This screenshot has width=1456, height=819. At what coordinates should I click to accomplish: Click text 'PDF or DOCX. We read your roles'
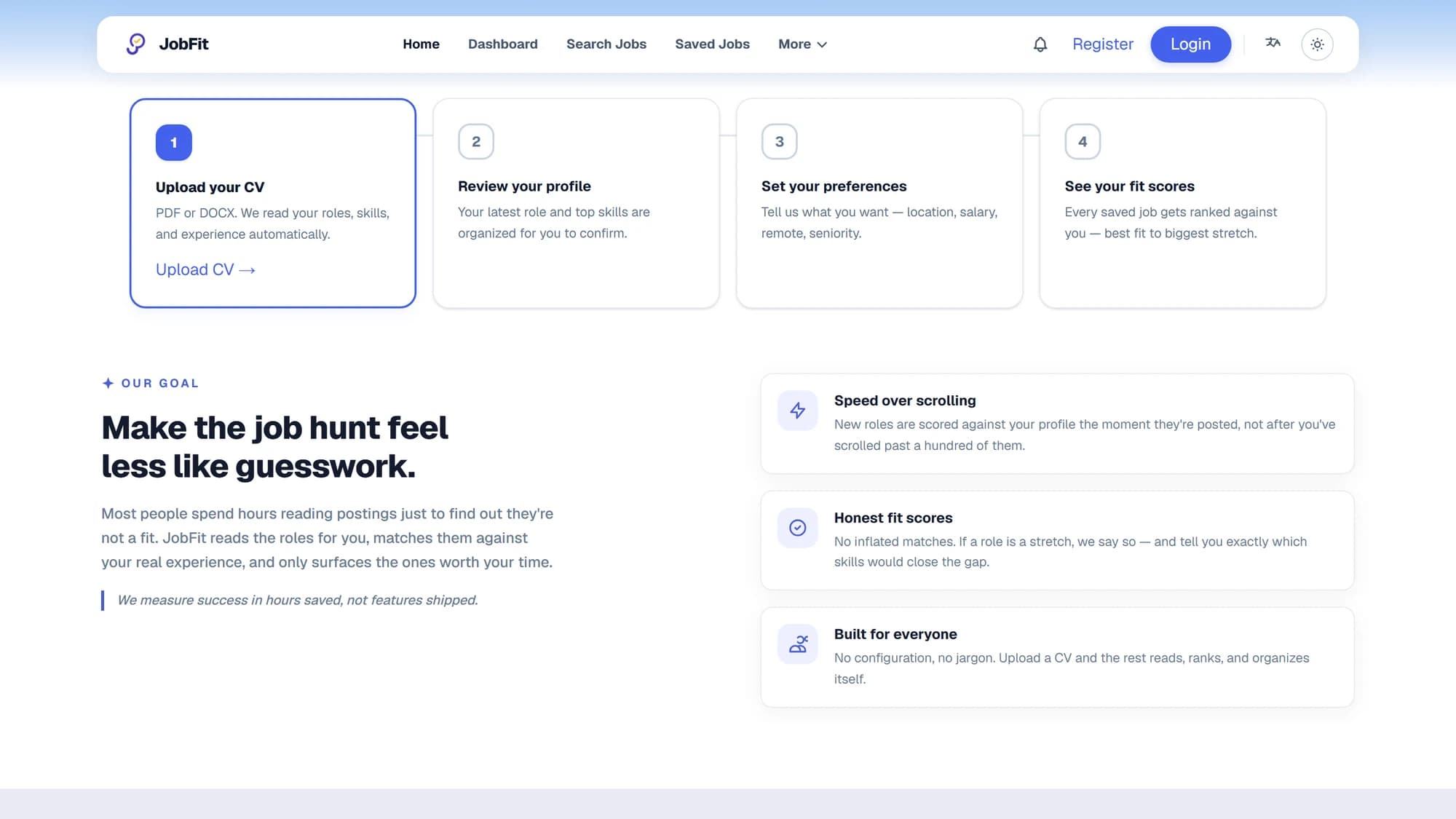coord(272,223)
